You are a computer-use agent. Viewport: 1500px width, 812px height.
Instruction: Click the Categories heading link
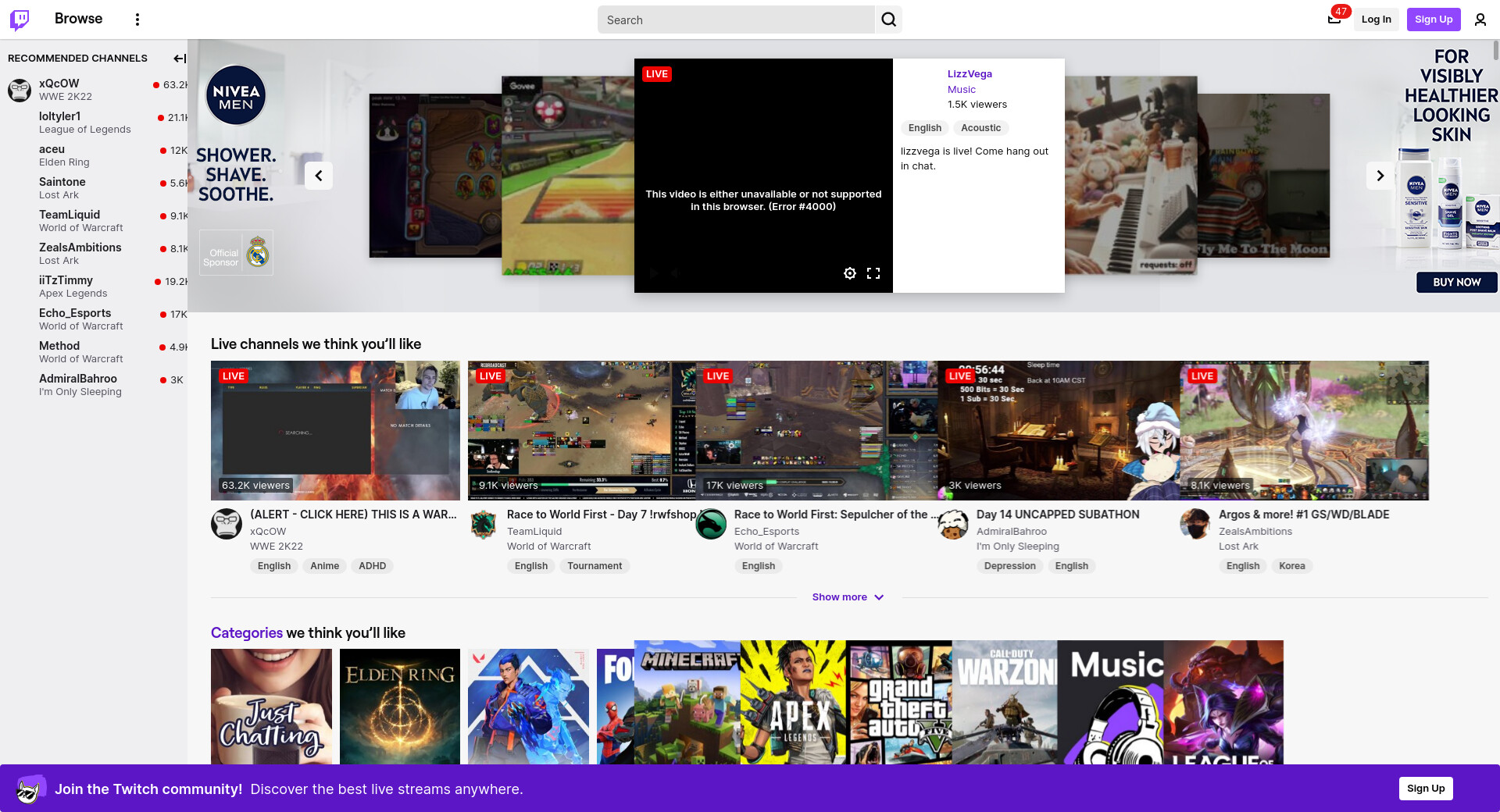click(247, 633)
